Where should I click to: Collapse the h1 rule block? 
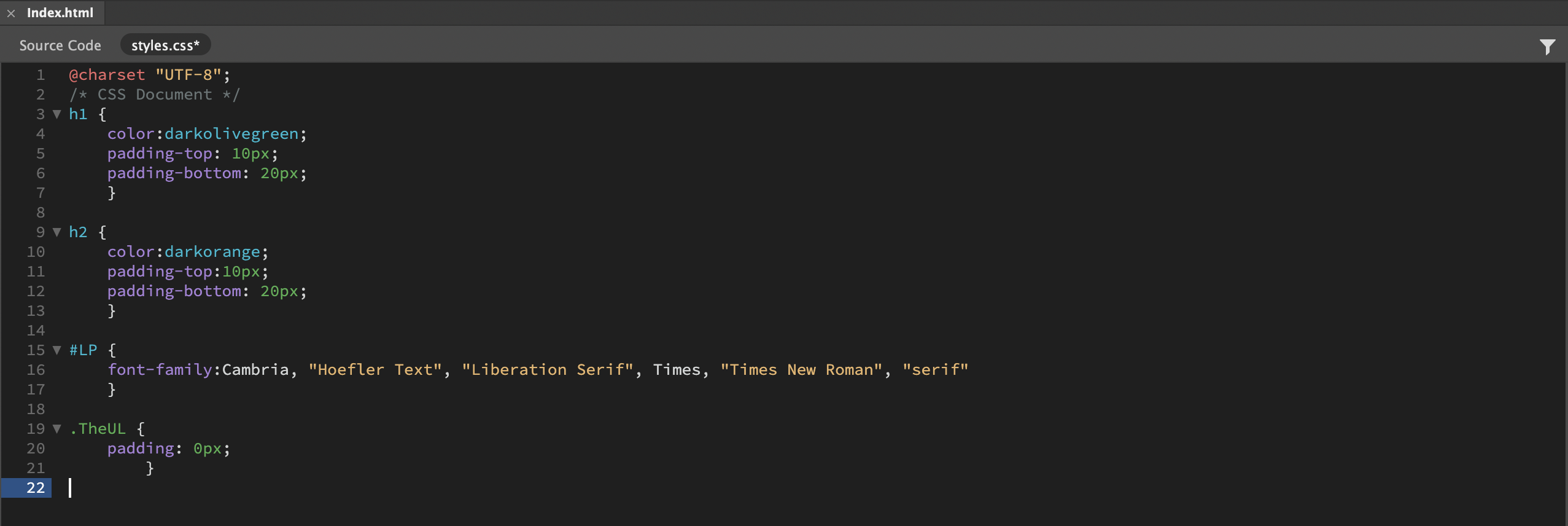click(x=57, y=114)
